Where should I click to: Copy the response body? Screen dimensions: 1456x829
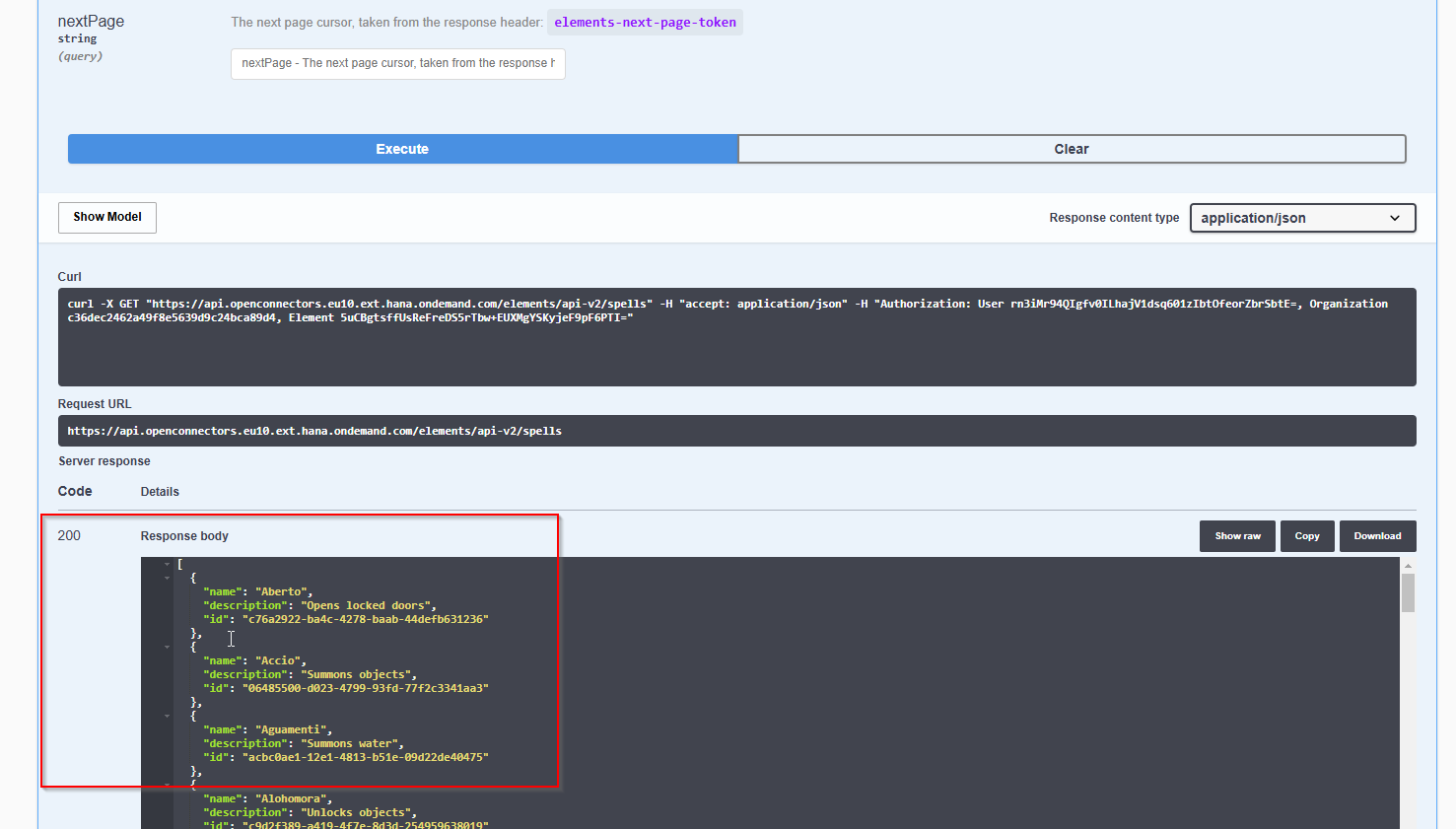[x=1307, y=535]
